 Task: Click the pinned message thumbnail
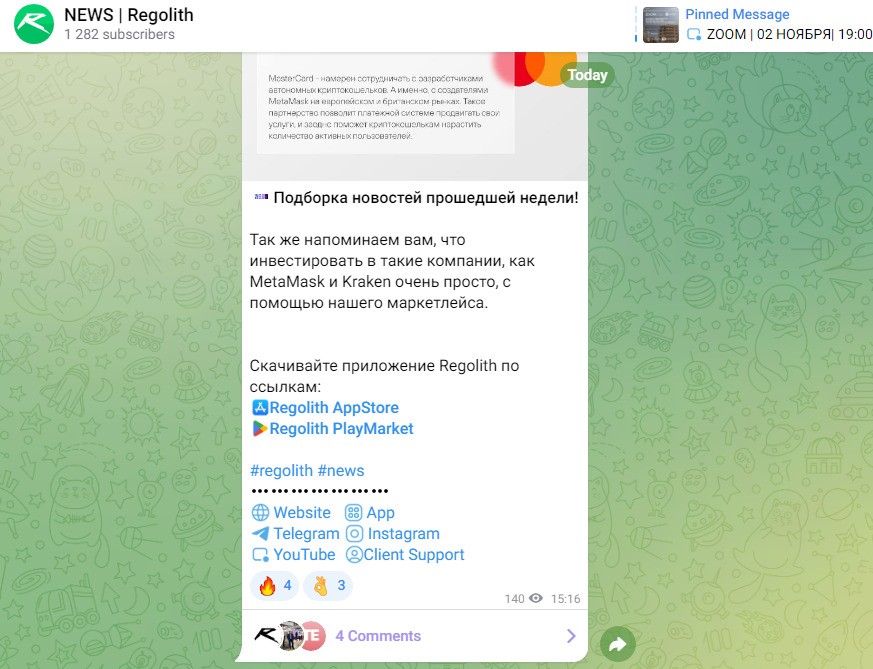pos(660,25)
